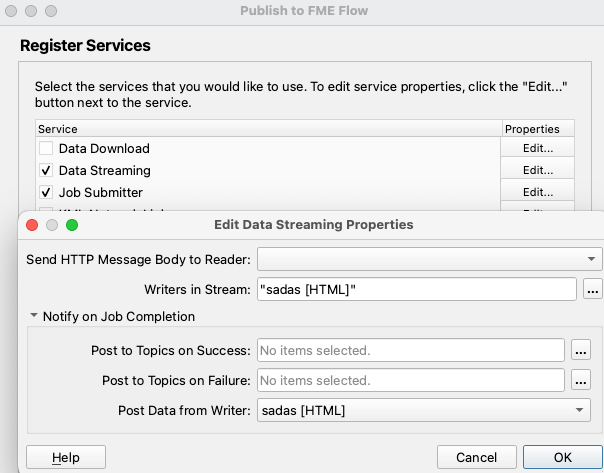The height and width of the screenshot is (473, 604).
Task: Click Edit... for Data Download
Action: 538,148
